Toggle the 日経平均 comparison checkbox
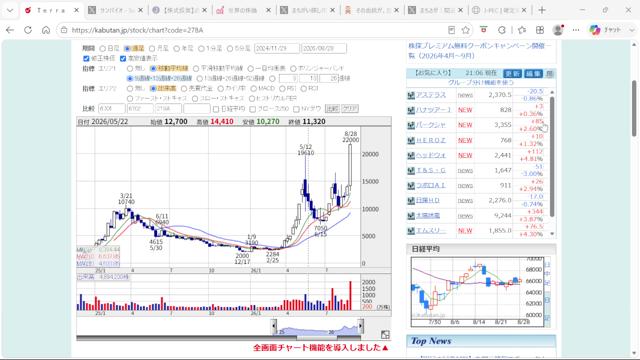 (216, 109)
